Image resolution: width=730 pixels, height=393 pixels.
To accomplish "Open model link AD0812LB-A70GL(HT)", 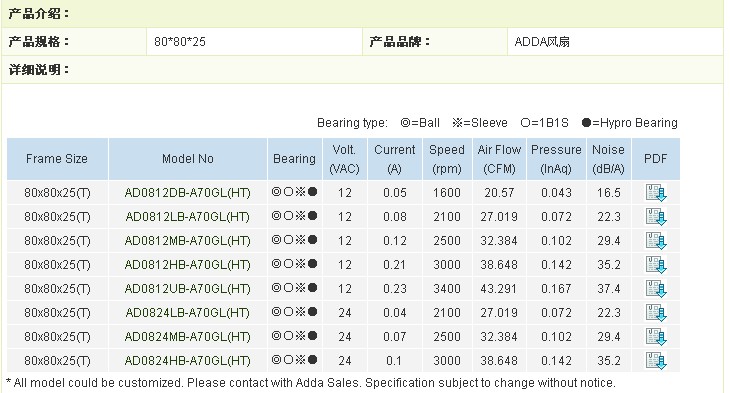I will [x=188, y=217].
